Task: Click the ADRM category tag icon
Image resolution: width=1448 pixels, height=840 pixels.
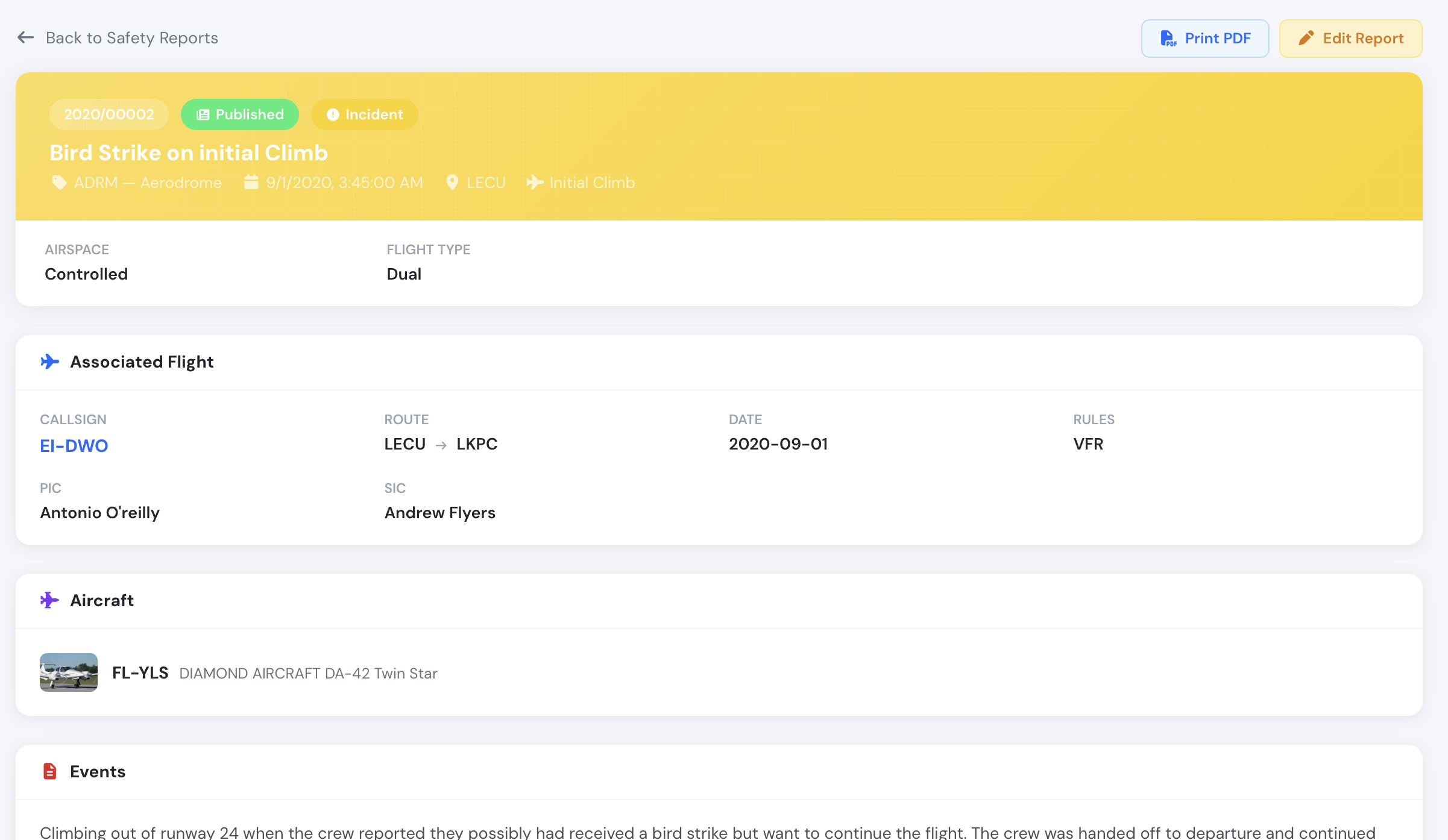Action: click(x=59, y=183)
